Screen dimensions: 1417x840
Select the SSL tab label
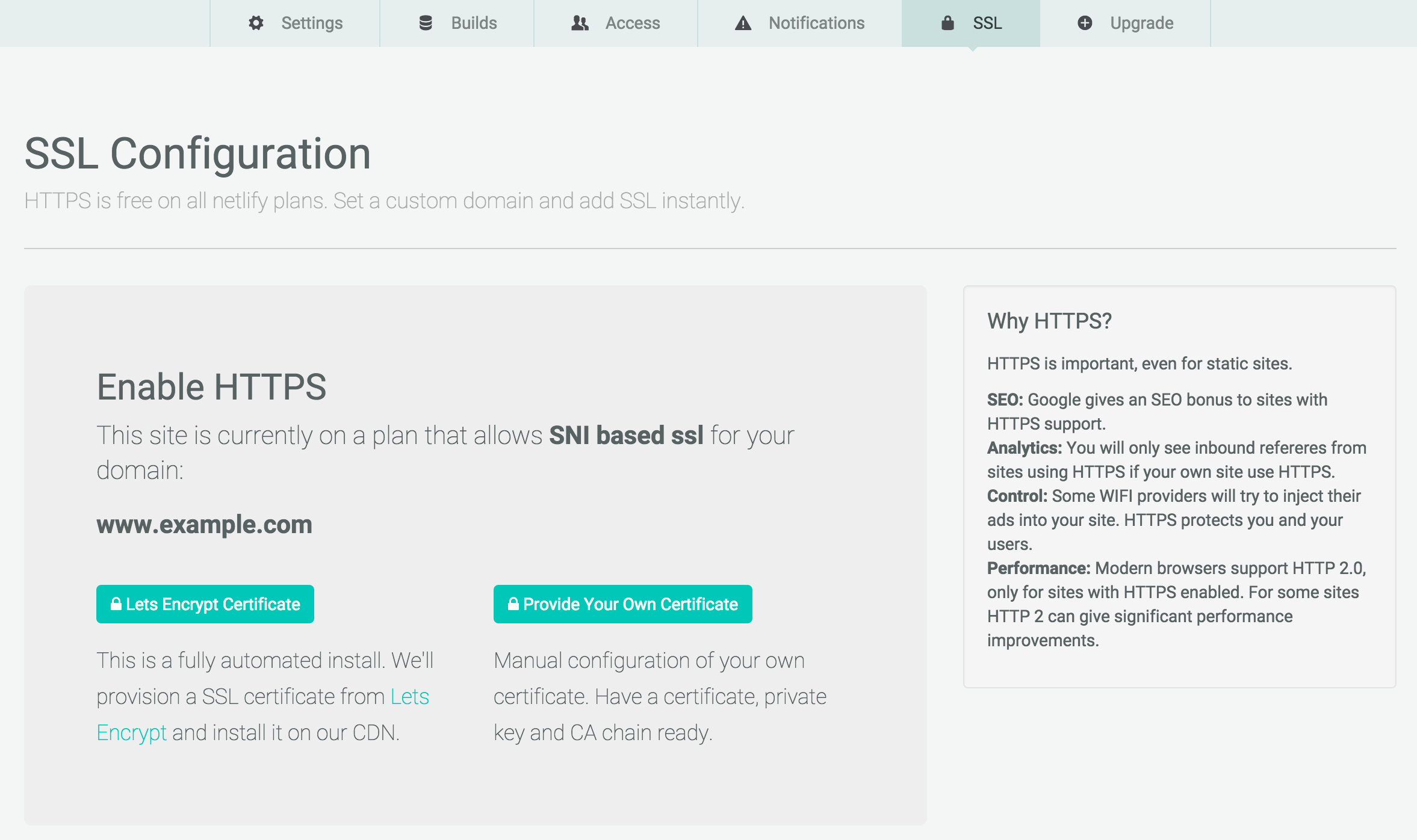click(x=987, y=23)
